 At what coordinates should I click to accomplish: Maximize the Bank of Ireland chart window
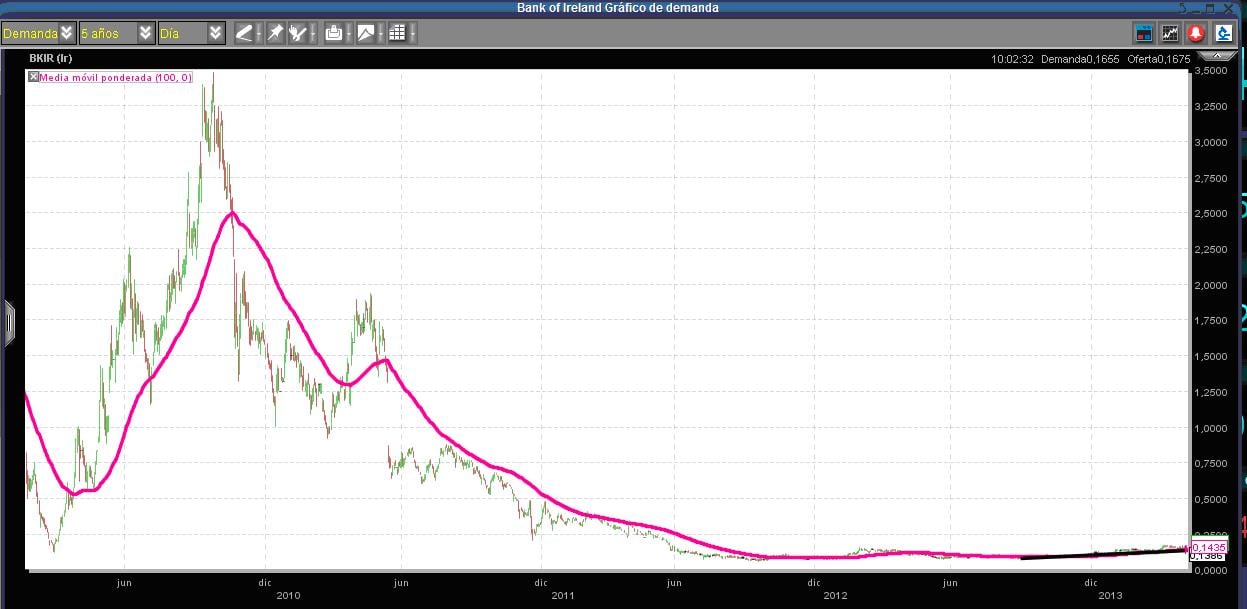click(1210, 8)
